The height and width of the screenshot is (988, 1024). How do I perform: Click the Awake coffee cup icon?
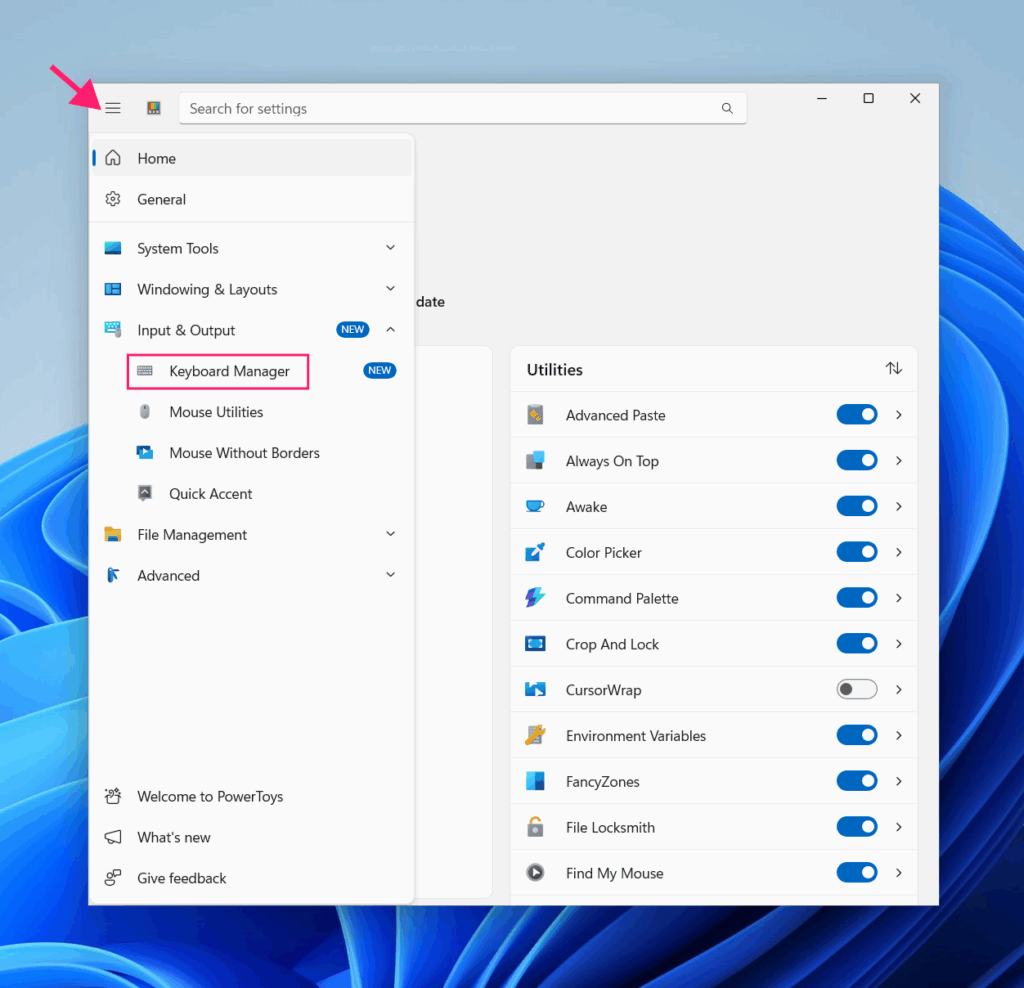tap(536, 506)
